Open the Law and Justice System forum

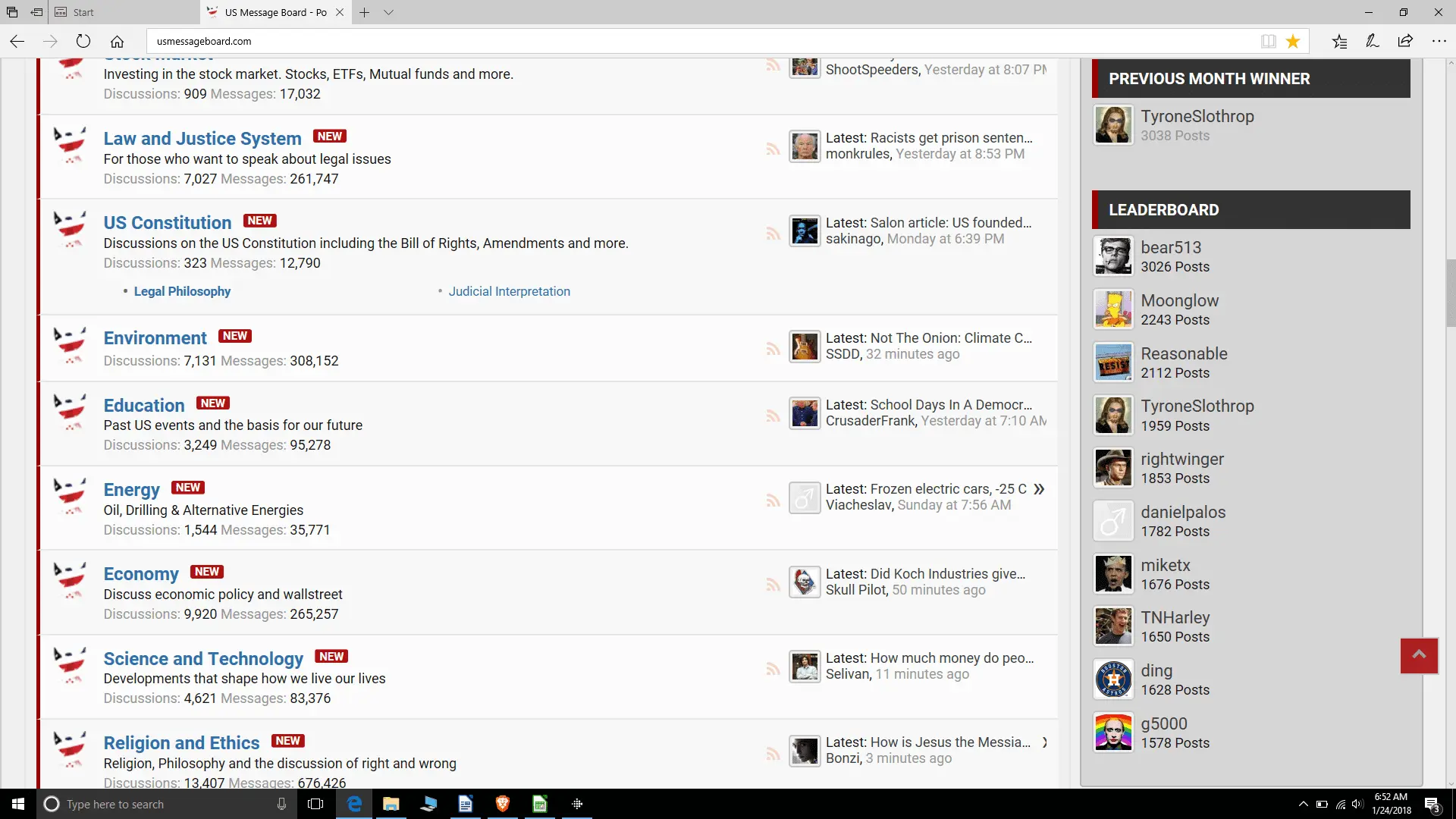202,139
